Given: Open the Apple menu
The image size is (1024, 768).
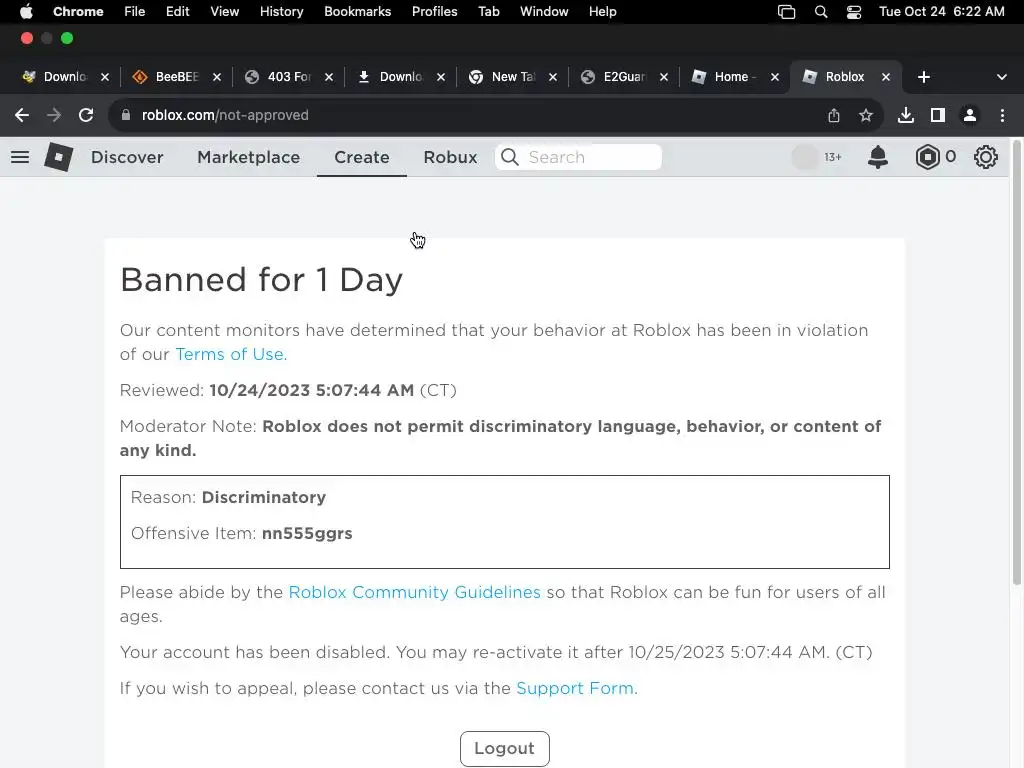Looking at the screenshot, I should [x=26, y=12].
